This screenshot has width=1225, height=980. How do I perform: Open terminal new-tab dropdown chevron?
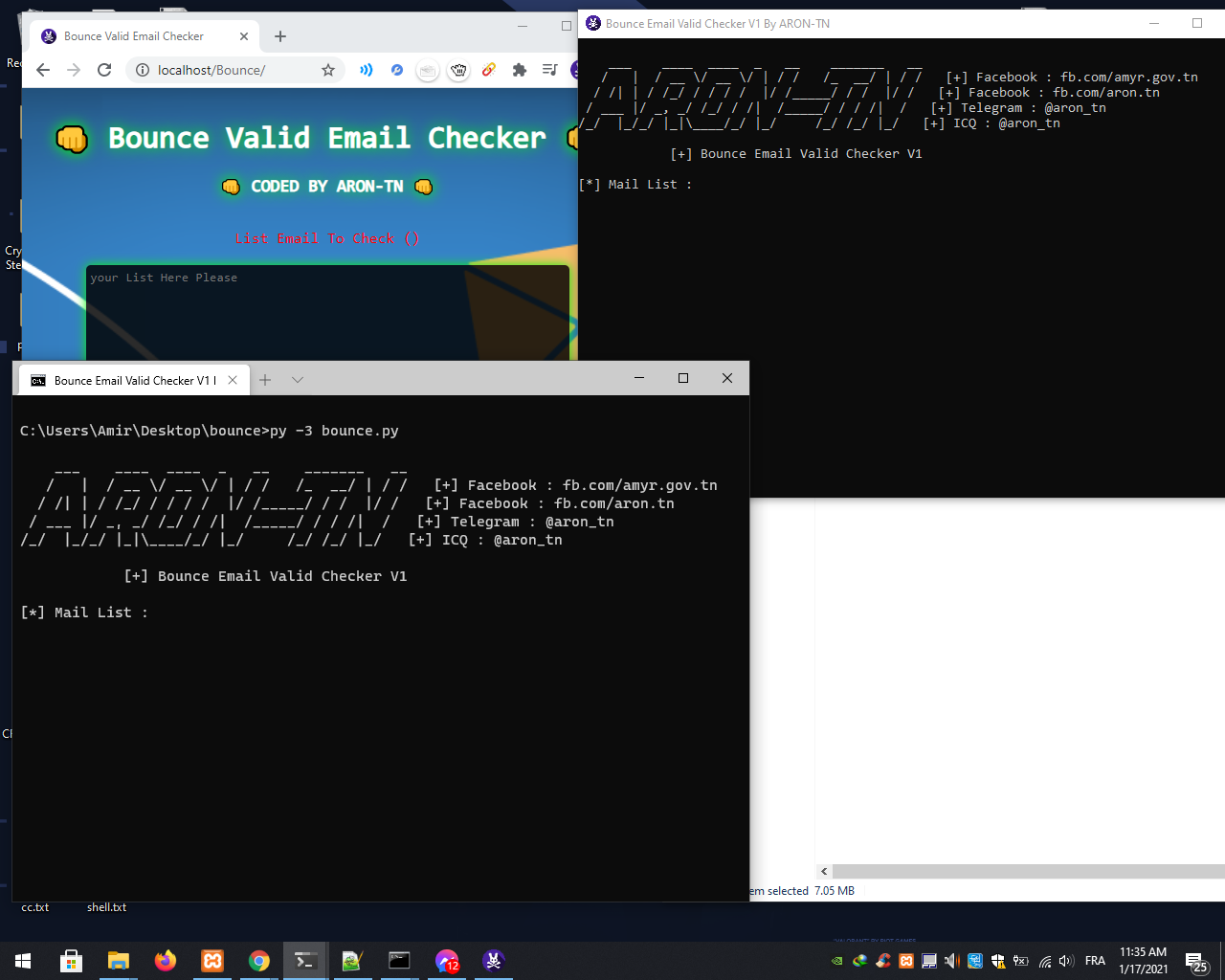point(298,380)
